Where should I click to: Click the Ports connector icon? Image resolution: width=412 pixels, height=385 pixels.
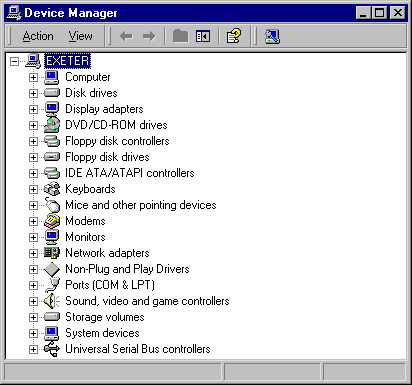[x=52, y=285]
